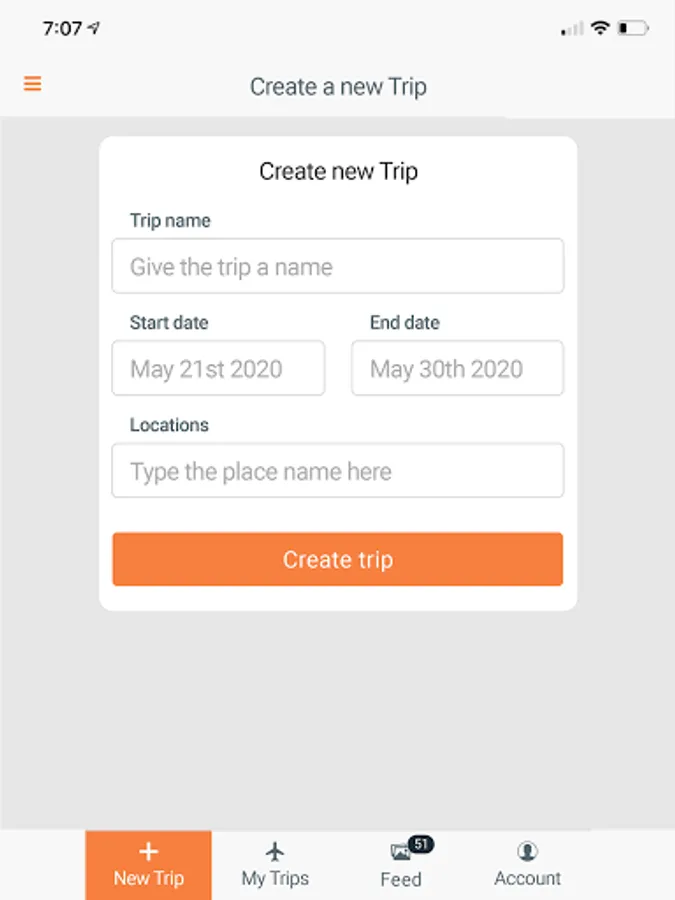Go to the Account tab label
The width and height of the screenshot is (675, 900).
coord(527,879)
